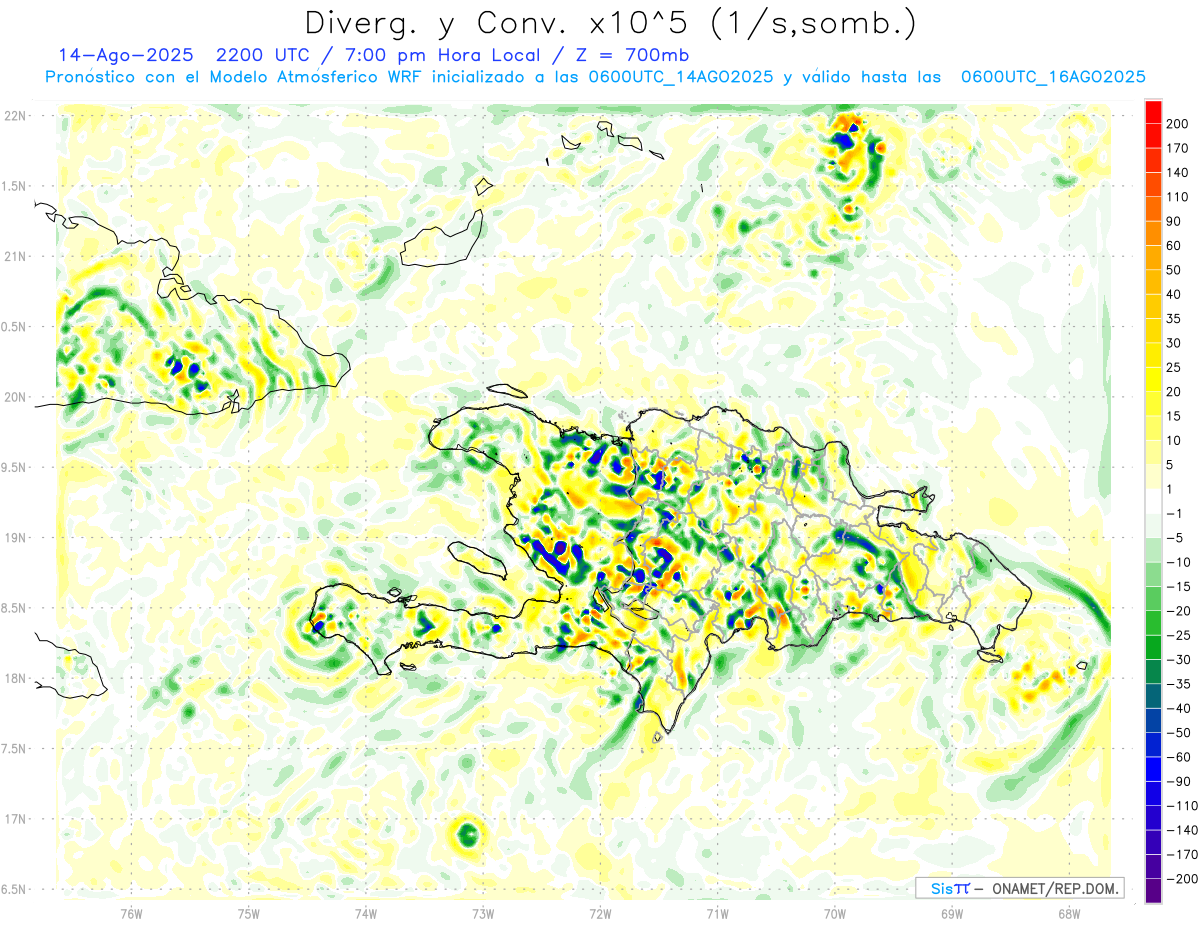Click the '1.5N' latitude label
Screen dimensions: 1200x927
click(x=14, y=186)
